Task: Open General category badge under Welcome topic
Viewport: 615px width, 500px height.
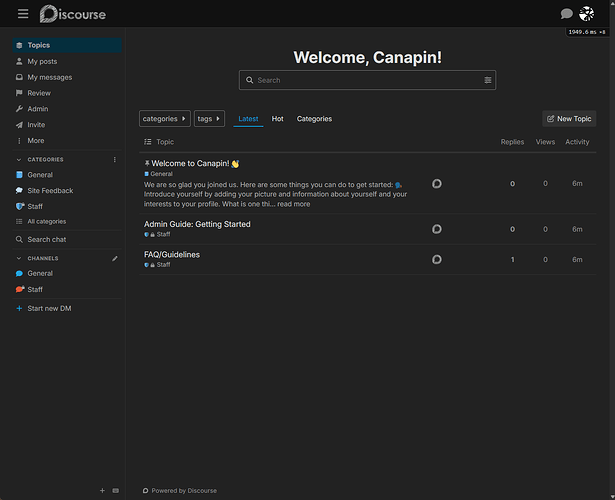Action: click(x=158, y=174)
